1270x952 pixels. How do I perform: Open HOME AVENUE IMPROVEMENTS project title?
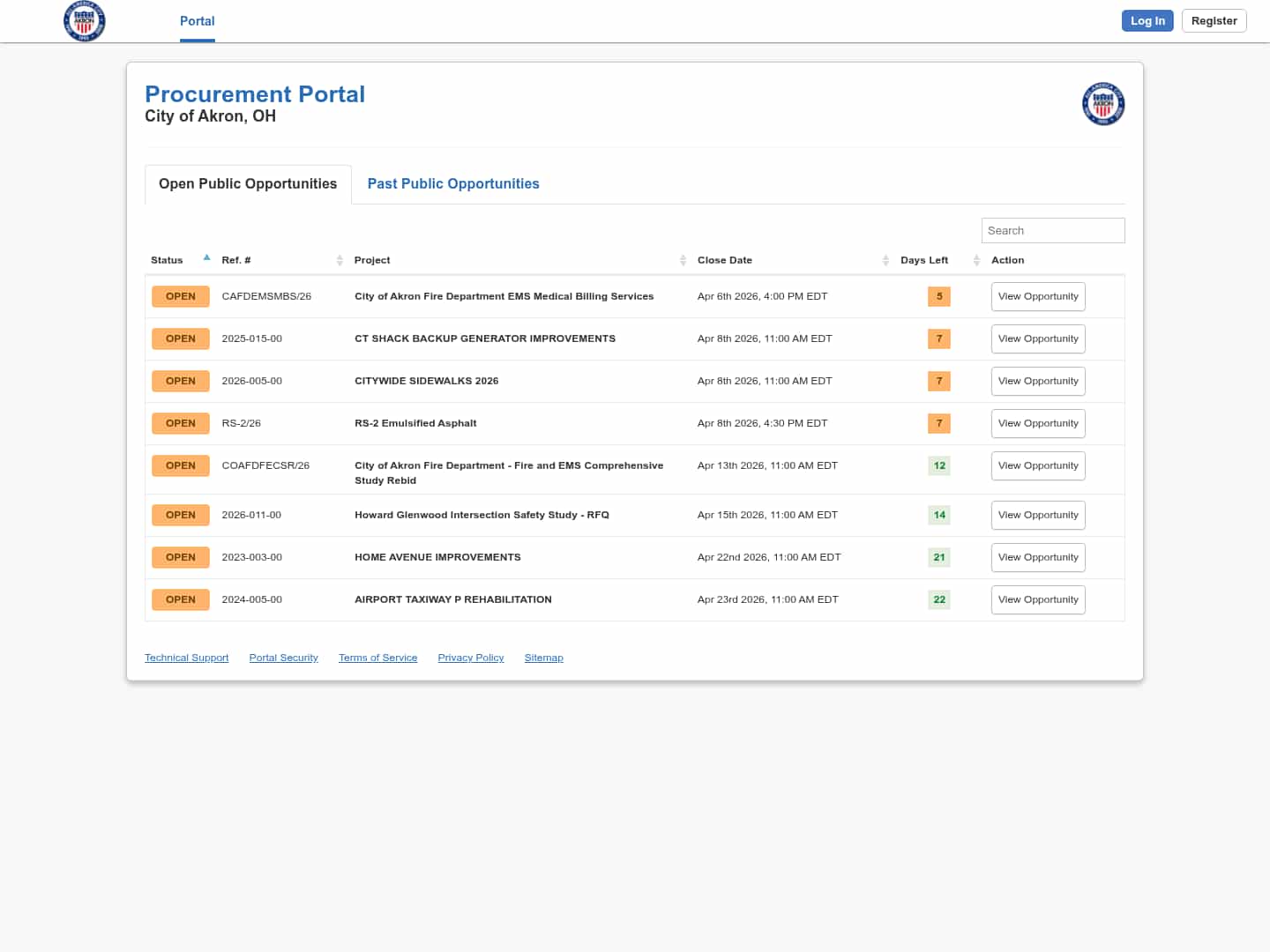(x=437, y=558)
